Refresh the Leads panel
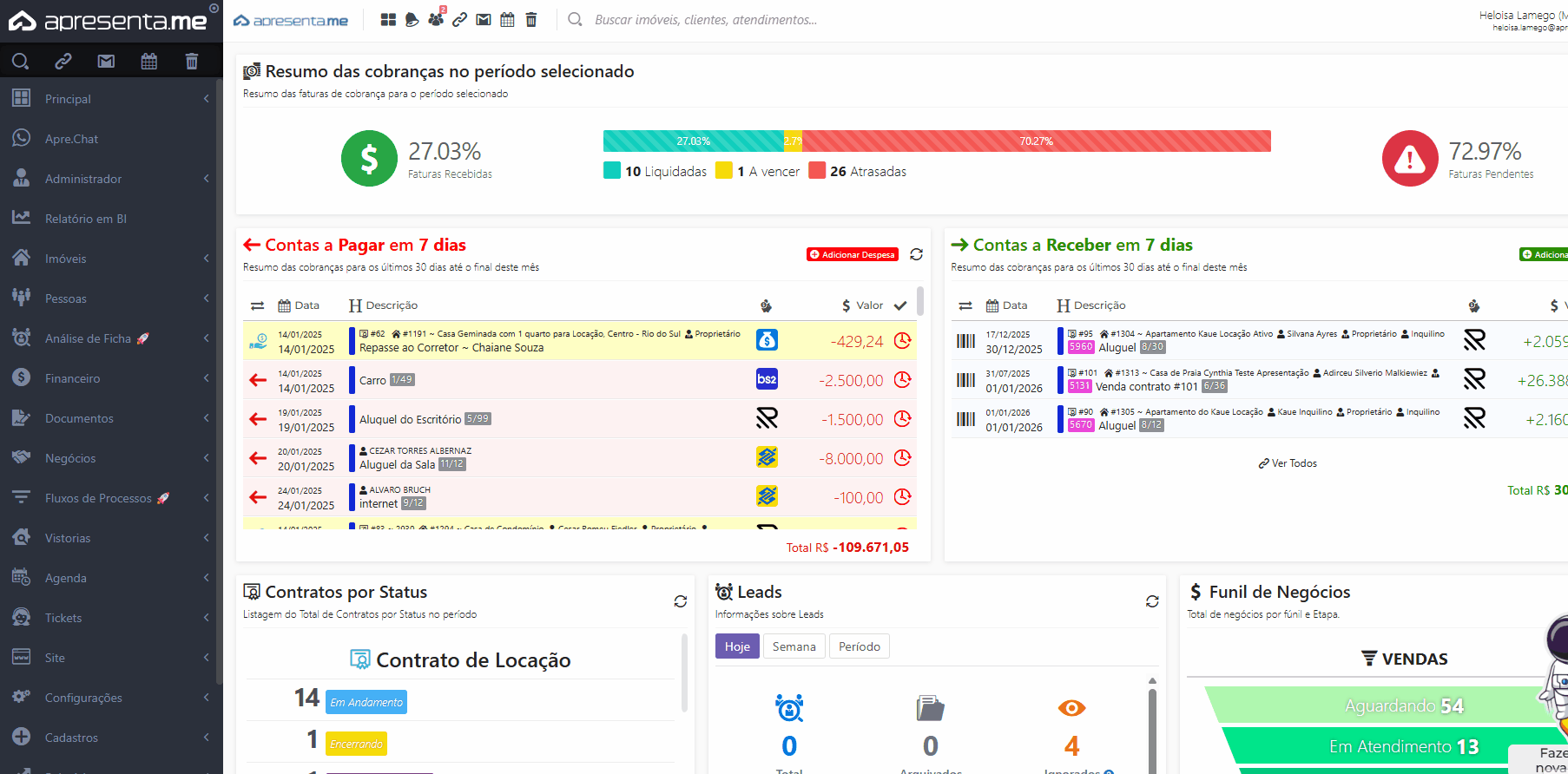 point(1152,601)
